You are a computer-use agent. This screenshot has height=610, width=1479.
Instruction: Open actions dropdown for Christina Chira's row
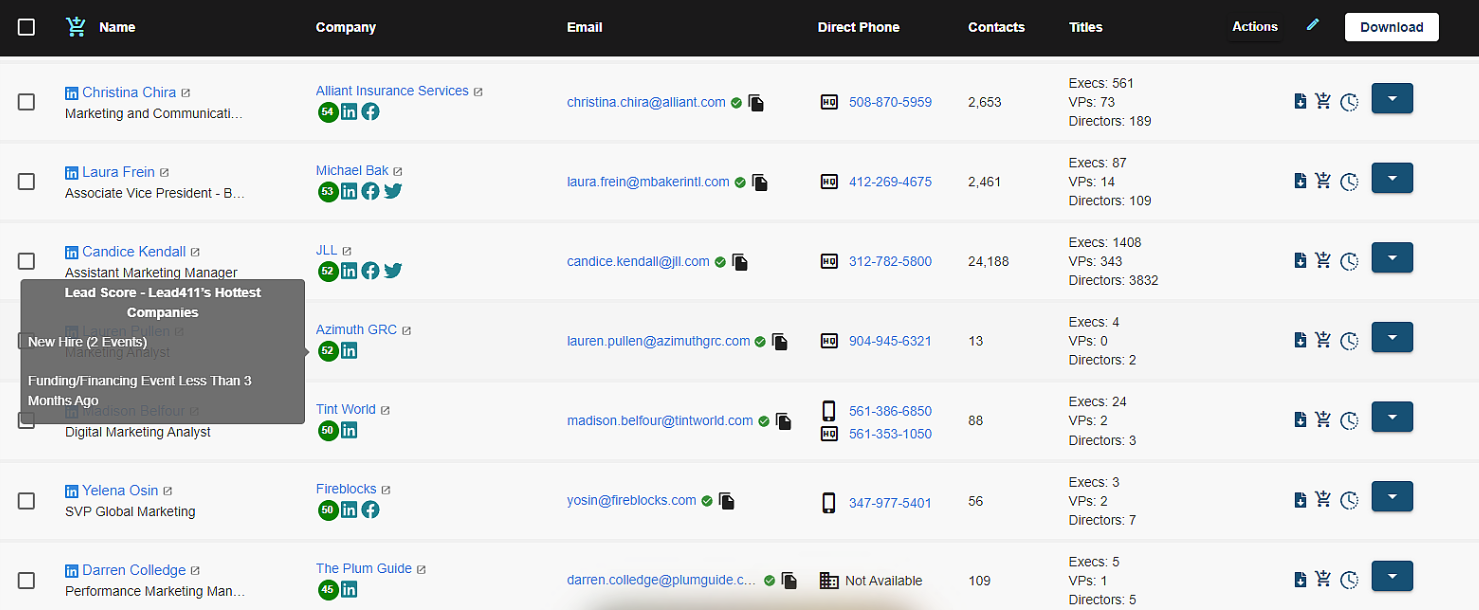(x=1392, y=98)
